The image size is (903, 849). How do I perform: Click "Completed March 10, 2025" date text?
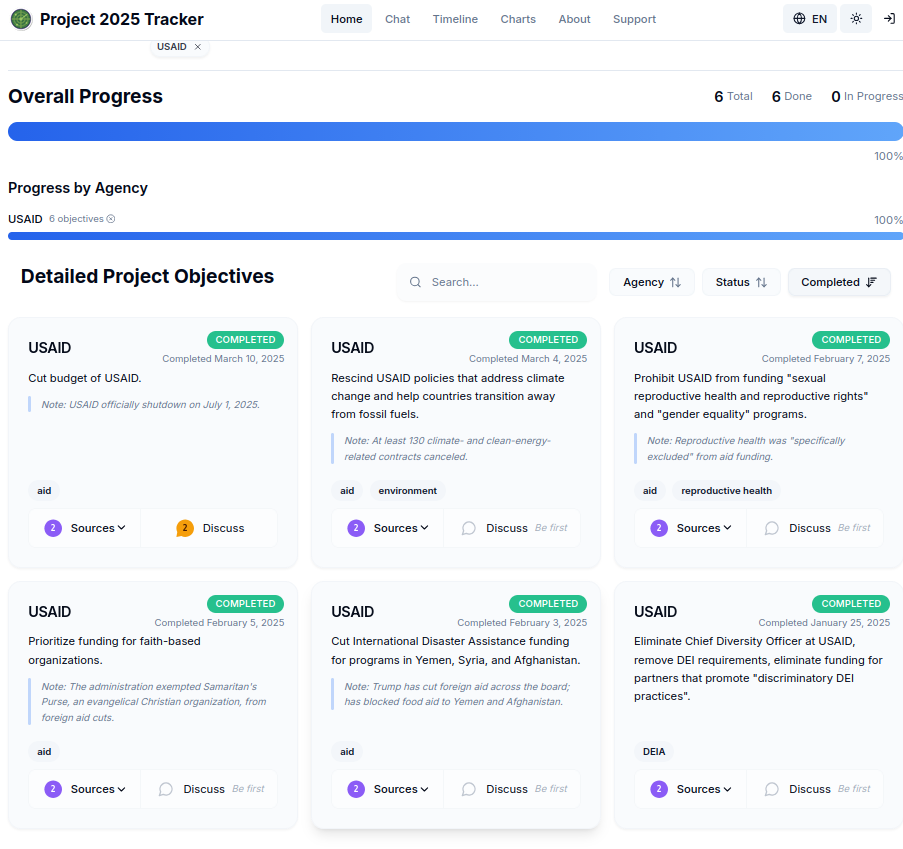coord(223,358)
